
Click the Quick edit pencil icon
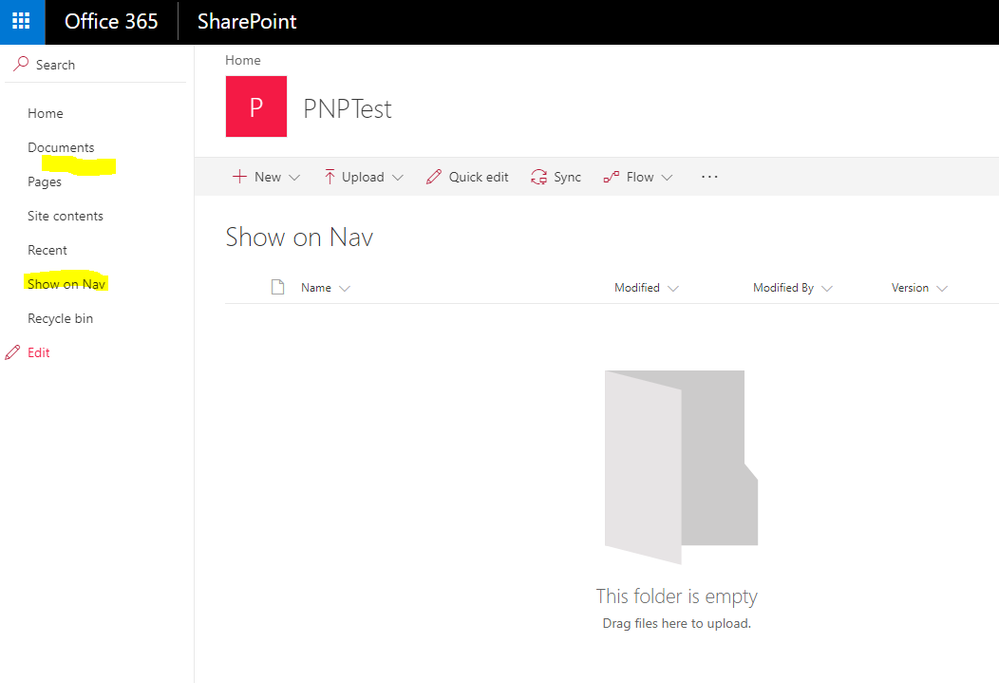click(x=433, y=177)
